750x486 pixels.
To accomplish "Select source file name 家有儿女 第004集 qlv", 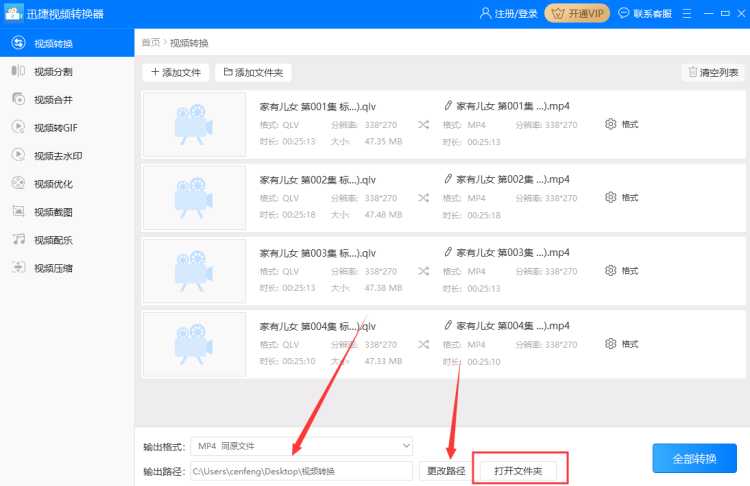I will coord(318,326).
